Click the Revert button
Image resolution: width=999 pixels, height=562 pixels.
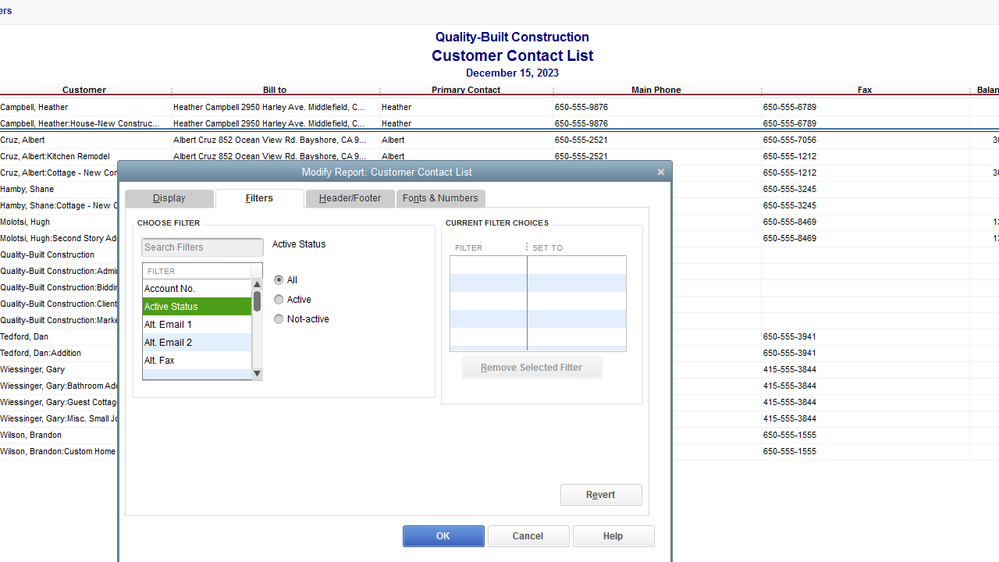click(x=601, y=494)
